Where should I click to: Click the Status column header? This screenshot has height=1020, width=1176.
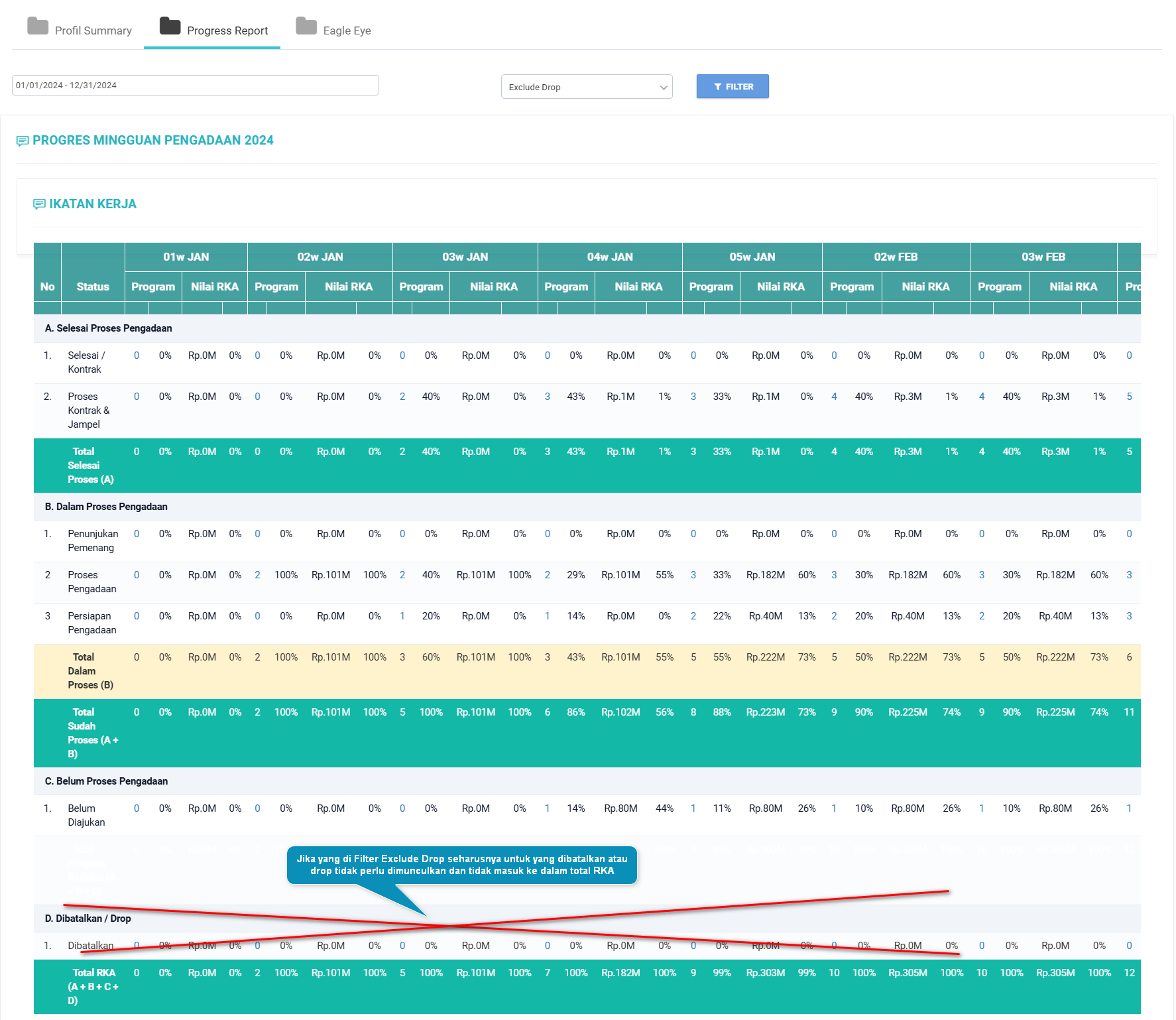click(x=93, y=287)
